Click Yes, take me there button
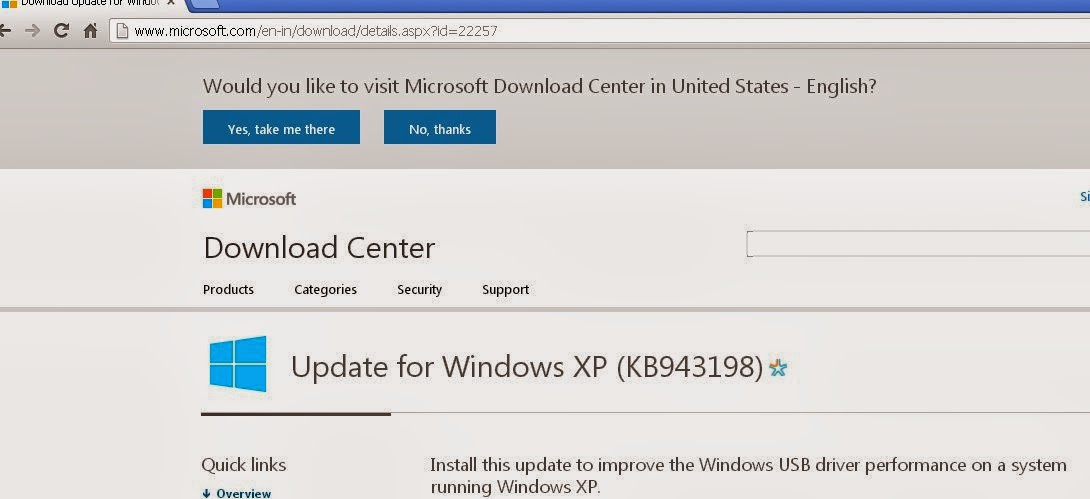 (x=281, y=127)
